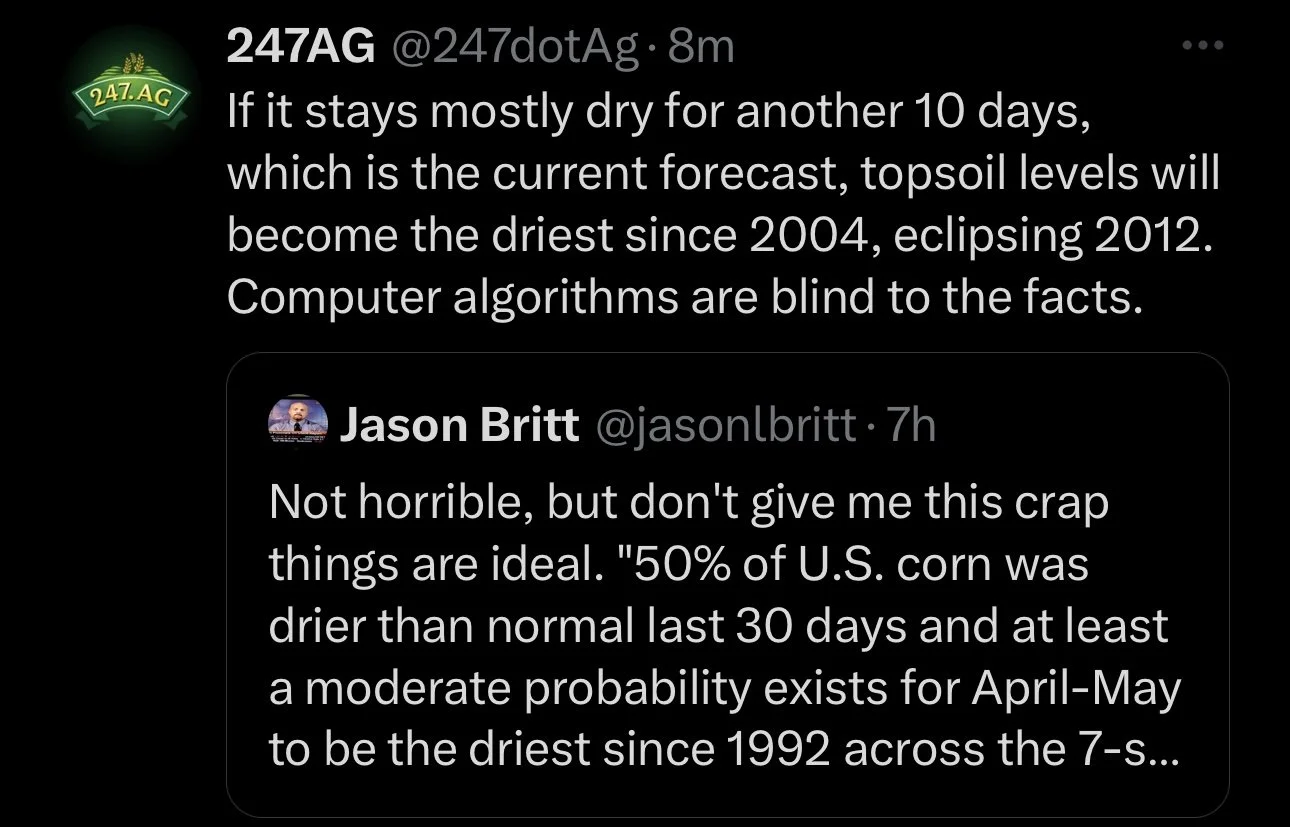Open the @247dotAg handle link

[x=508, y=46]
